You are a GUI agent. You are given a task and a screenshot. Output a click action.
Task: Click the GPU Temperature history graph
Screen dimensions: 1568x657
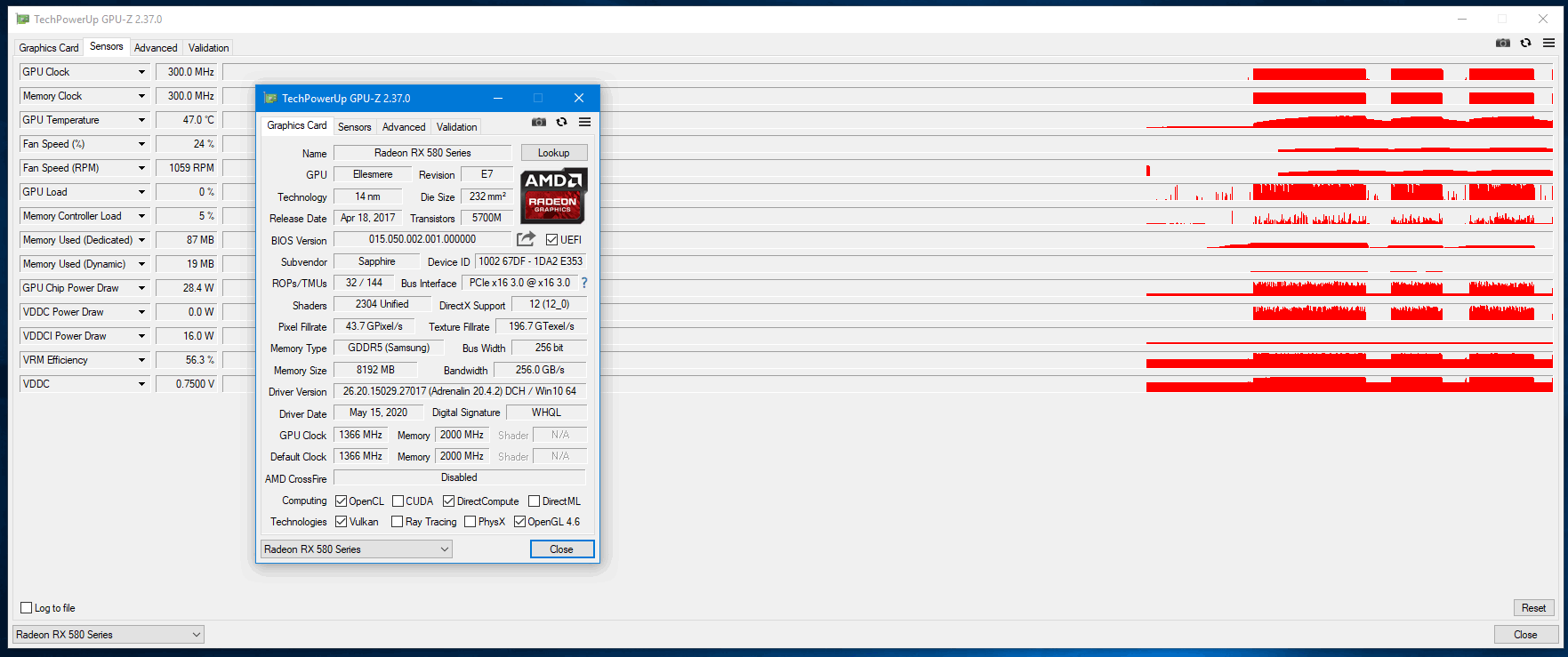point(888,120)
